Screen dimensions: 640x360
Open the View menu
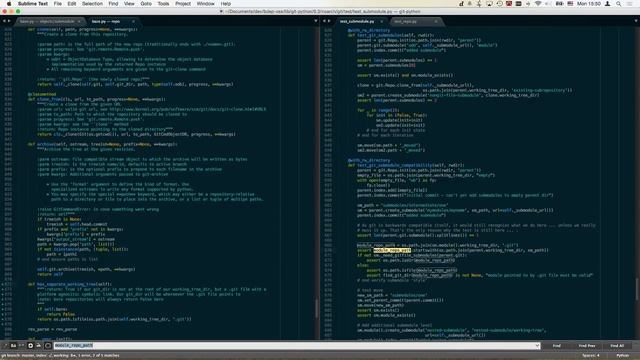[129, 4]
